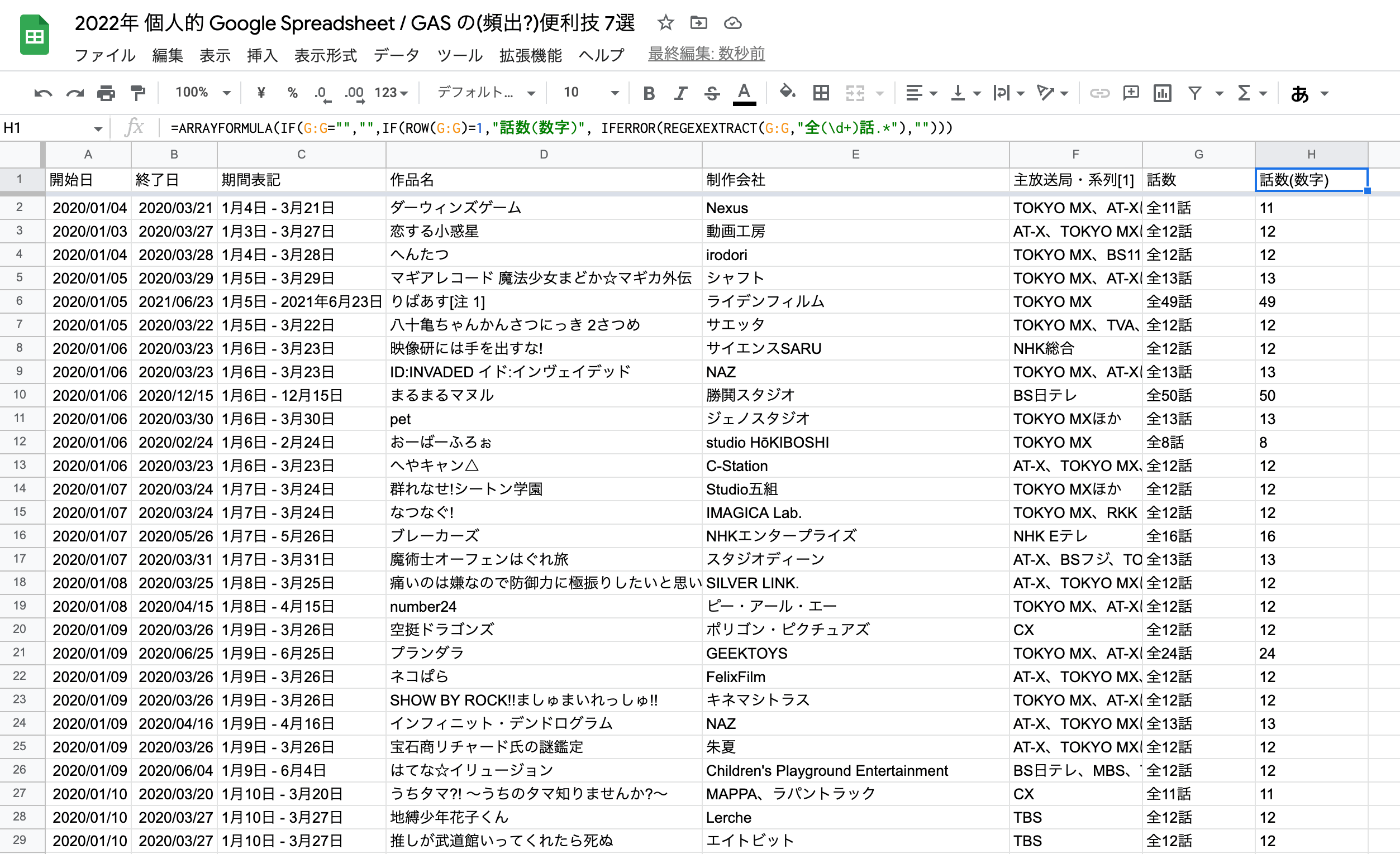Open the functions sigma dropdown
Viewport: 1400px width, 854px height.
click(x=1252, y=93)
